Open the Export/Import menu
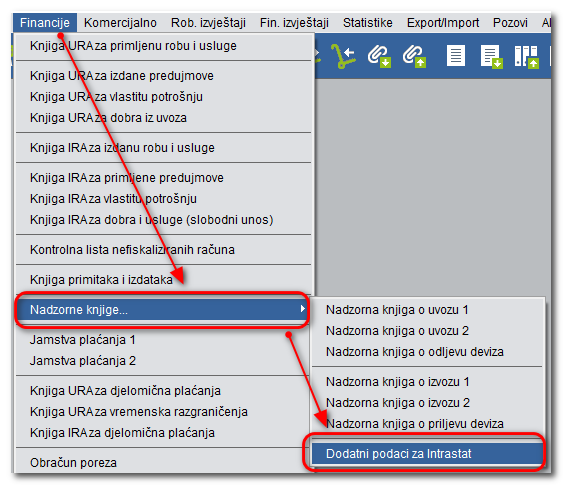 point(443,23)
